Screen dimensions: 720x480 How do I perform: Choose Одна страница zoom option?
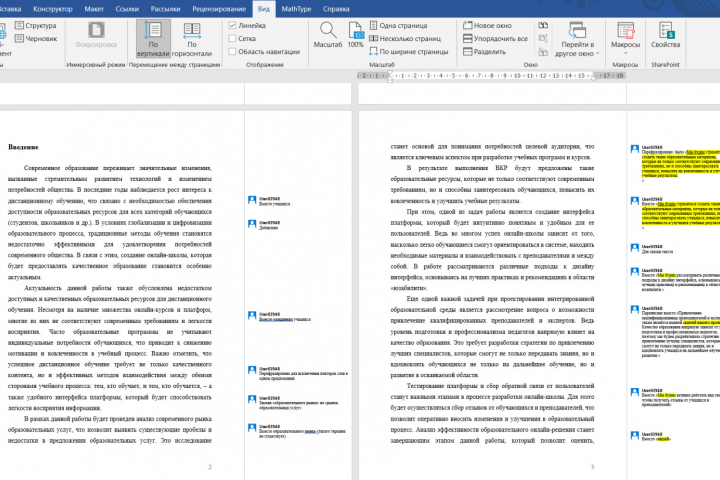coord(399,26)
